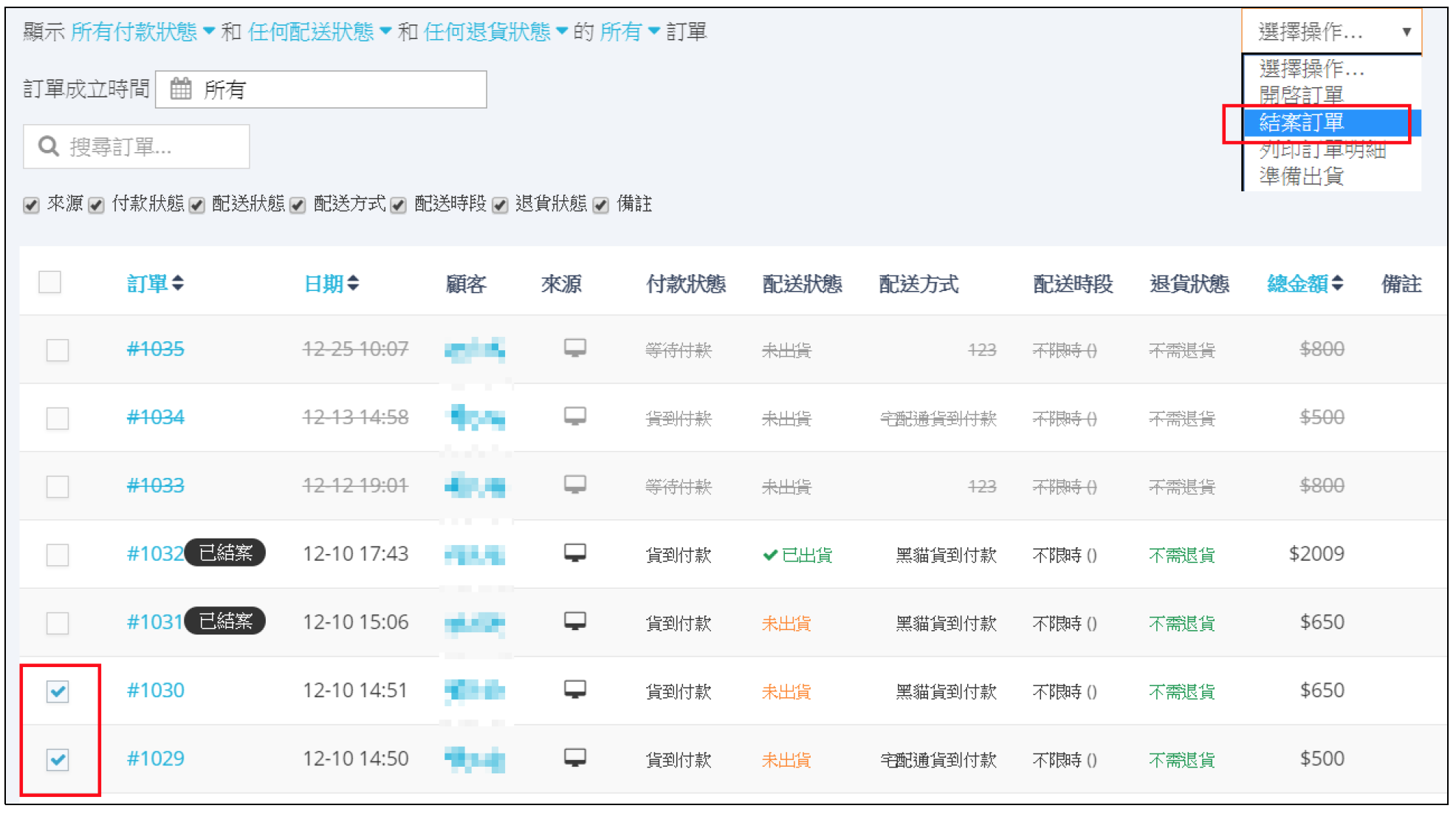Image resolution: width=1456 pixels, height=814 pixels.
Task: Open order #1033 link
Action: [155, 485]
